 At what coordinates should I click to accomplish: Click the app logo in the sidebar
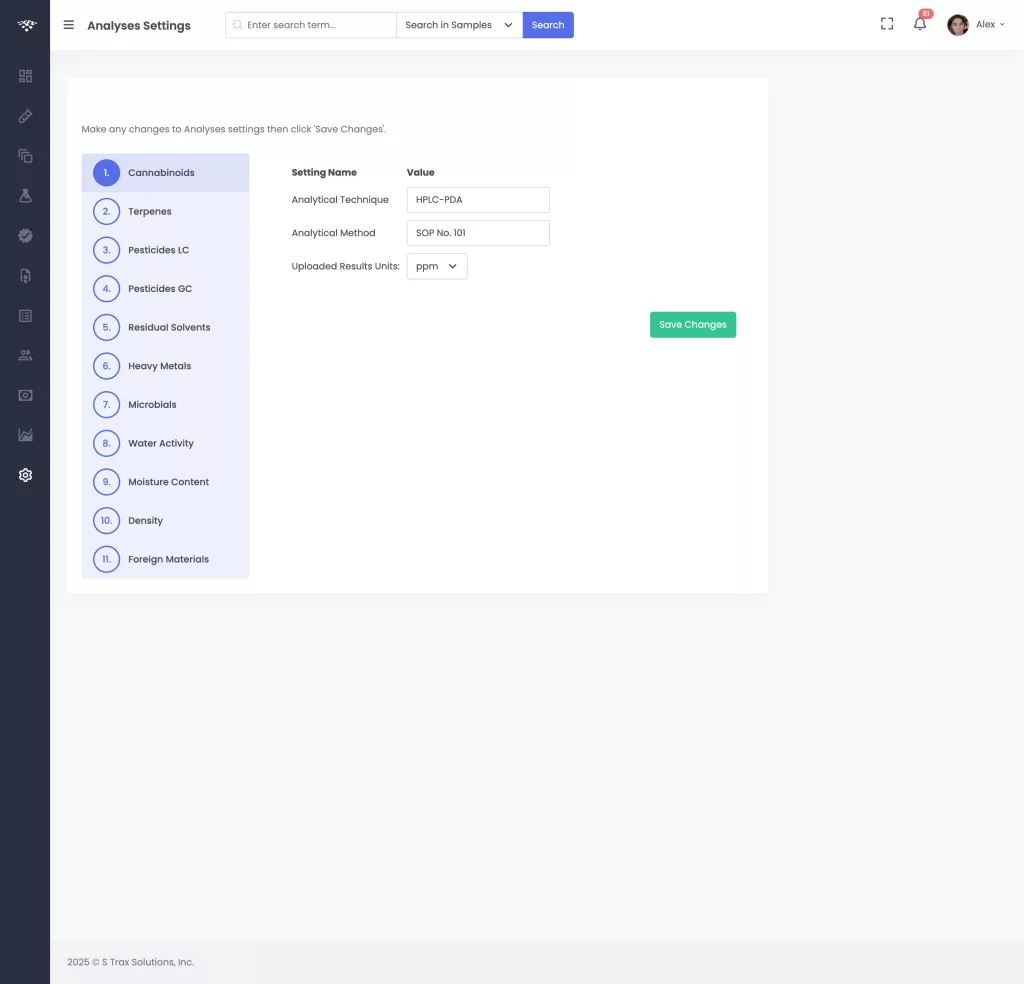click(26, 25)
